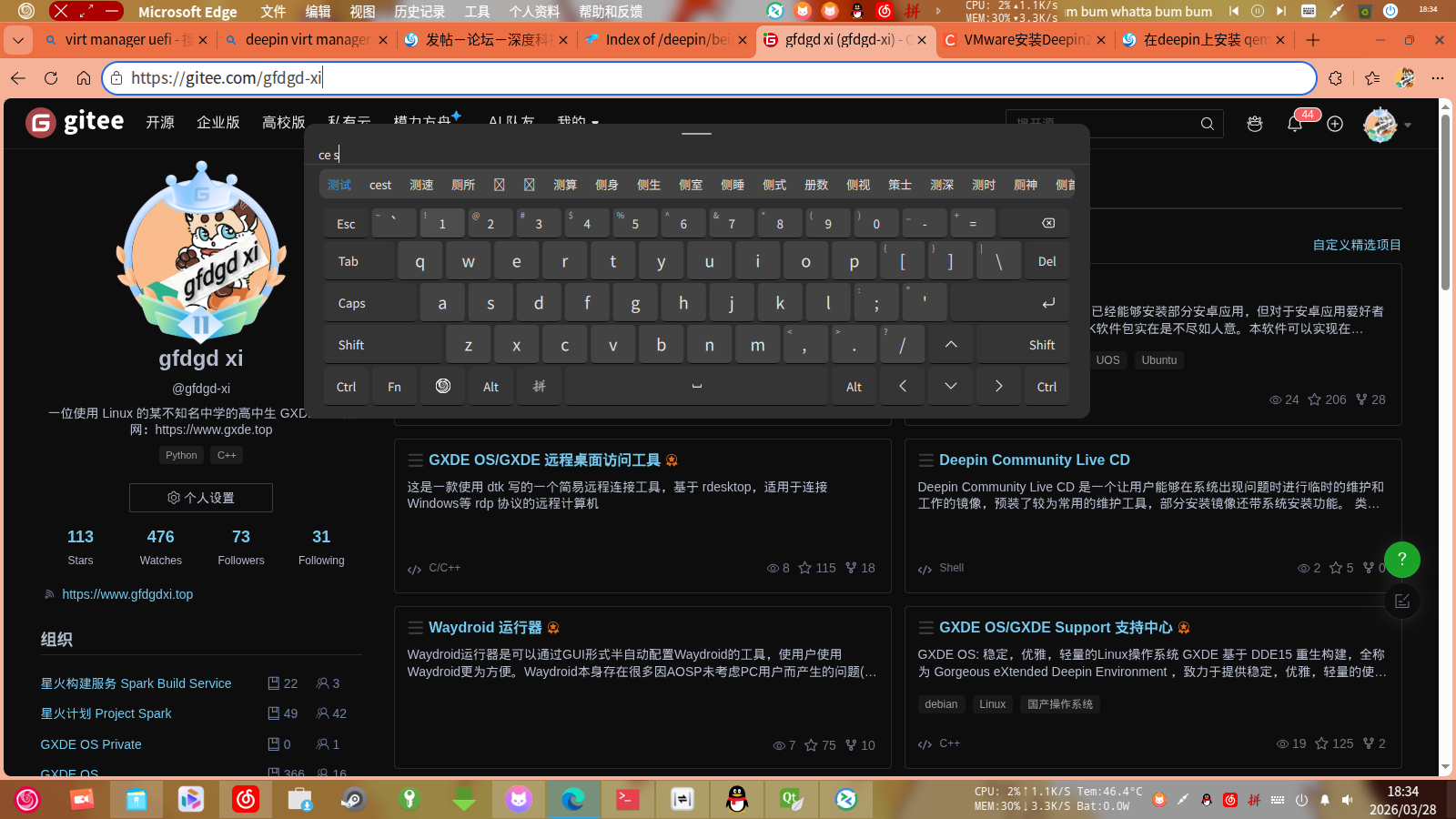The height and width of the screenshot is (819, 1456).
Task: Open the 工具 menu in Edge menu bar
Action: [x=477, y=12]
